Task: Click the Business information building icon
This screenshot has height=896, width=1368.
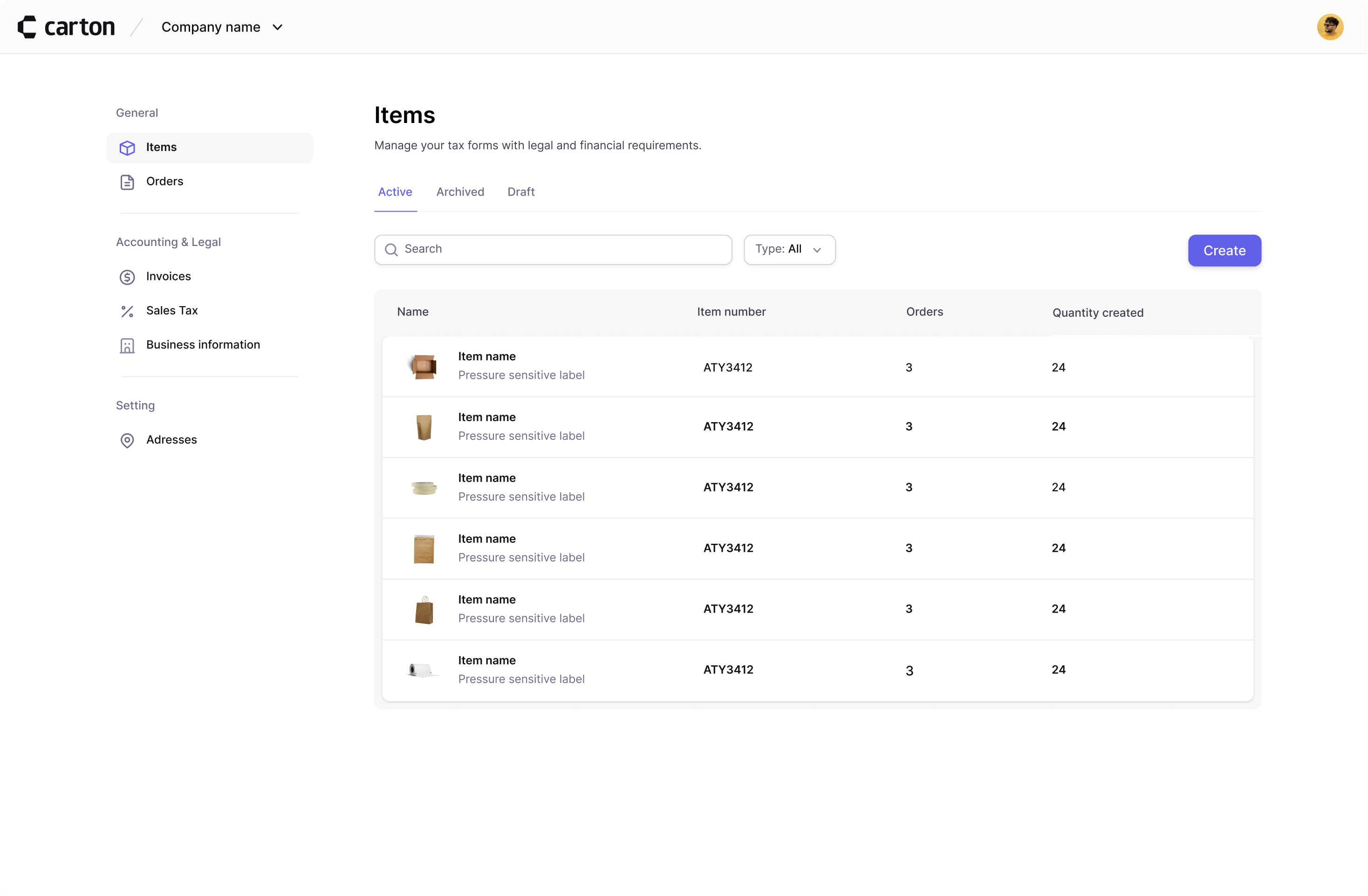Action: pyautogui.click(x=127, y=345)
